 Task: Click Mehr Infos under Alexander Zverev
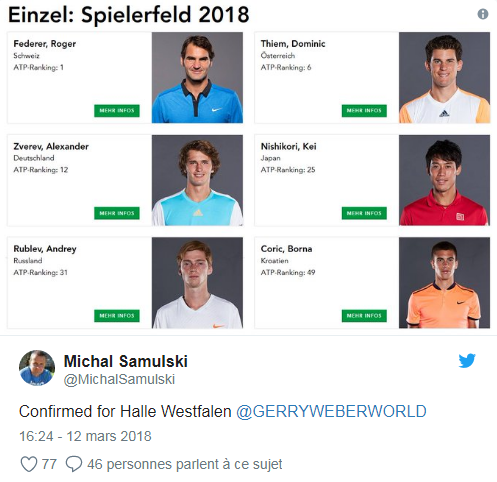click(117, 213)
